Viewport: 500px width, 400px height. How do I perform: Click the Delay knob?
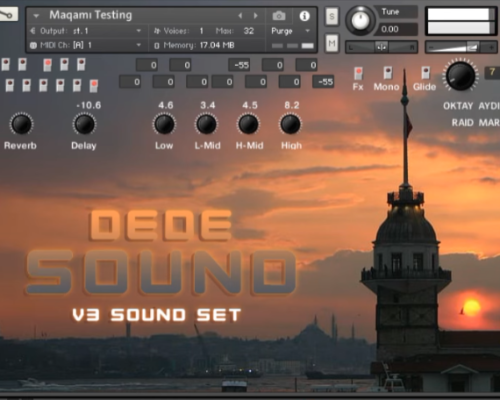[x=84, y=124]
